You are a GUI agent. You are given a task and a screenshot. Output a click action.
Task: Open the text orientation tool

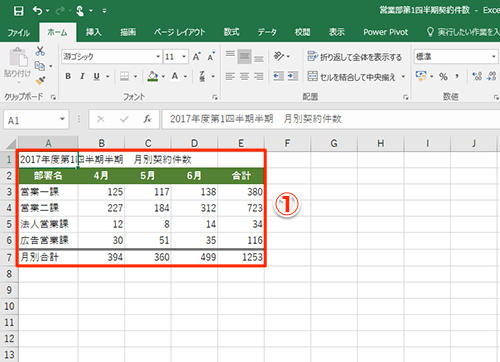tap(279, 56)
